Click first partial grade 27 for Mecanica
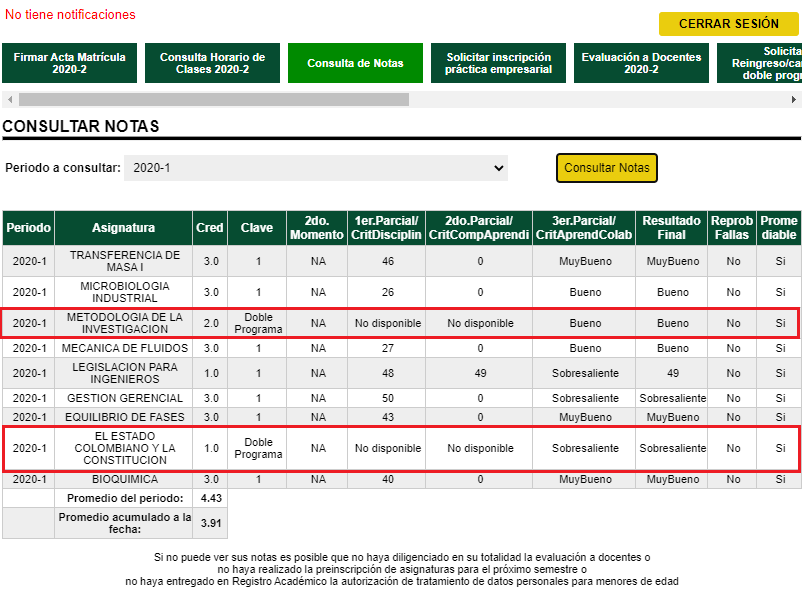This screenshot has width=805, height=593. click(388, 348)
